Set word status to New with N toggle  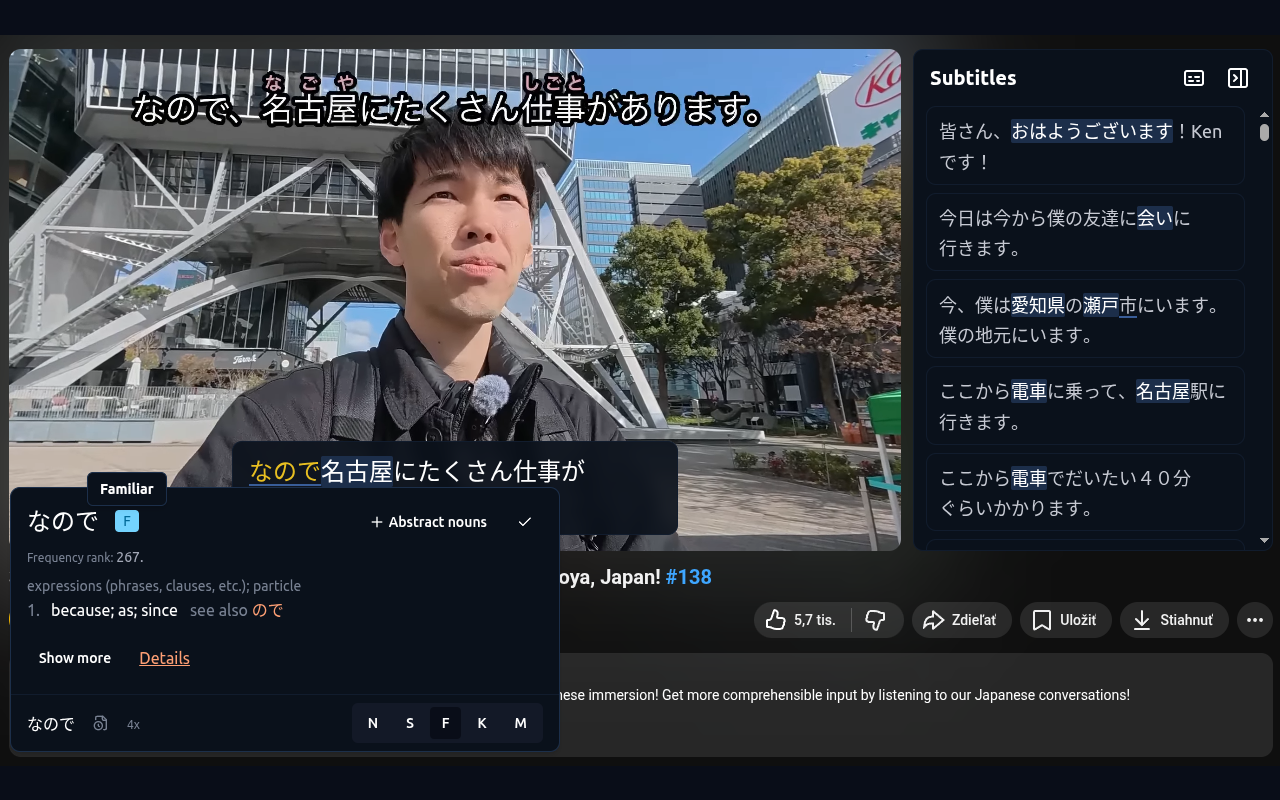pyautogui.click(x=372, y=722)
